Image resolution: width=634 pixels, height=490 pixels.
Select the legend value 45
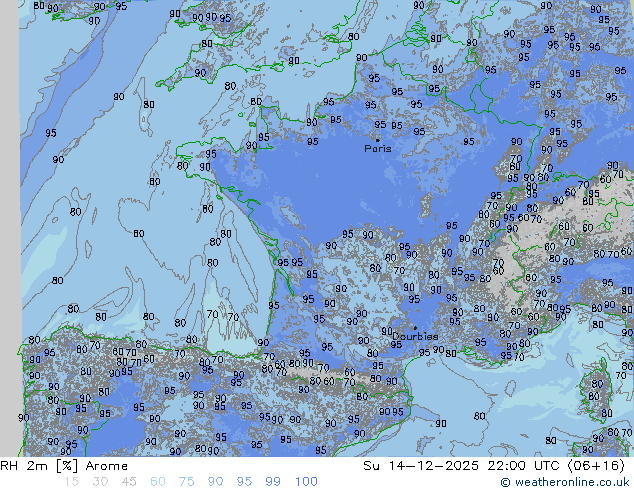coord(129,482)
